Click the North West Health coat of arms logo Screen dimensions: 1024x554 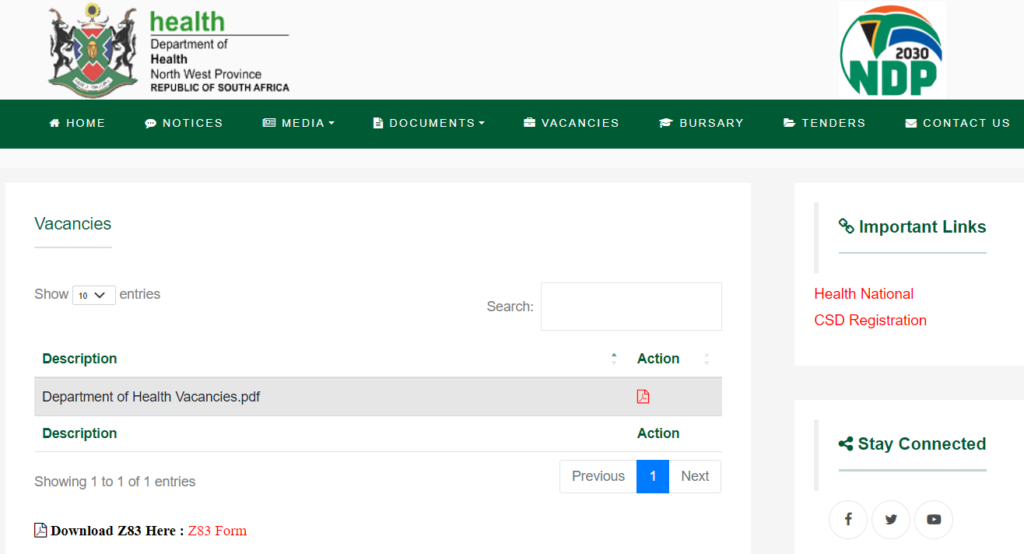(93, 49)
